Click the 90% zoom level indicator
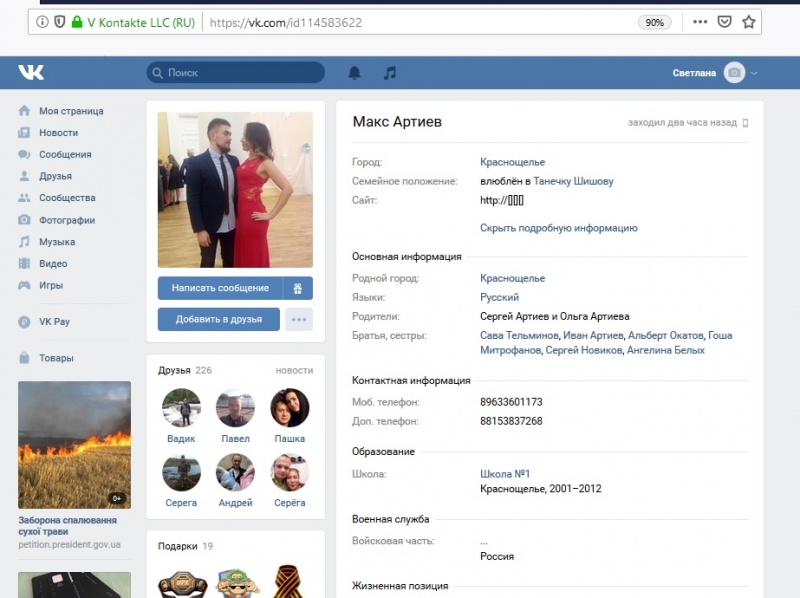 pyautogui.click(x=654, y=21)
